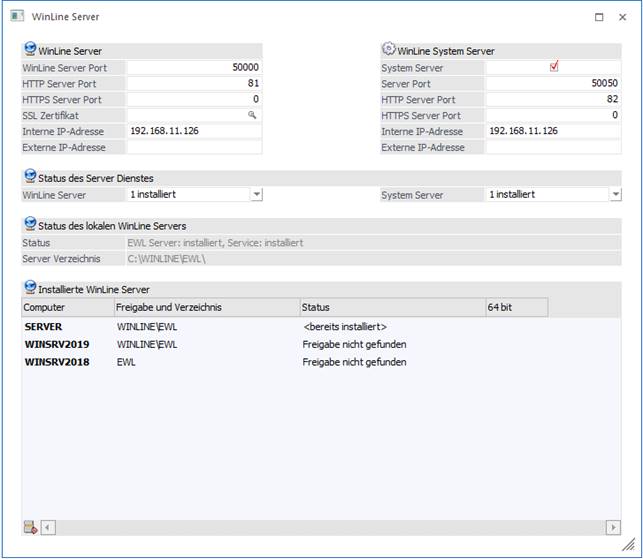Image resolution: width=643 pixels, height=559 pixels.
Task: Open the System Server status dropdown
Action: (615, 195)
